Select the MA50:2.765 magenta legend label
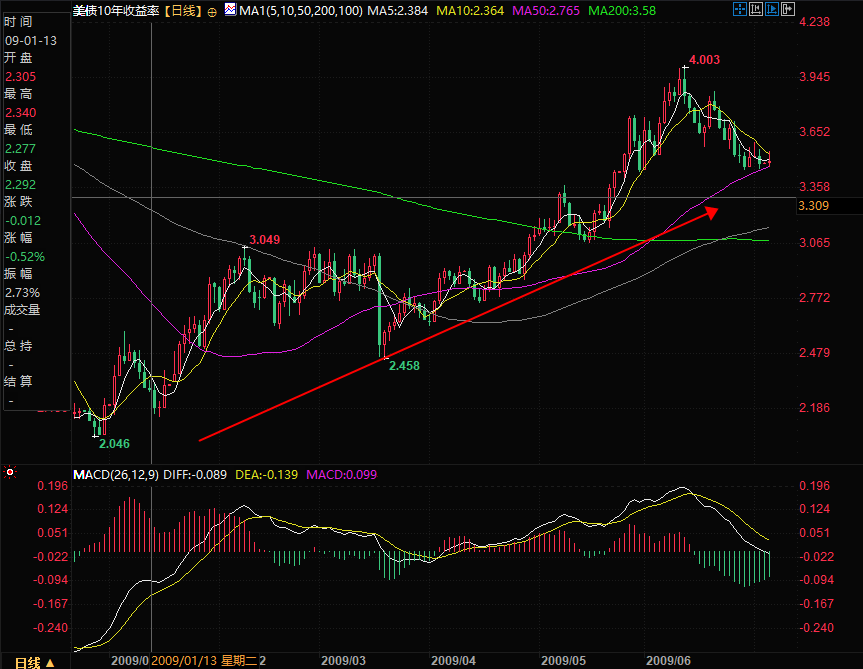Image resolution: width=863 pixels, height=669 pixels. 545,11
